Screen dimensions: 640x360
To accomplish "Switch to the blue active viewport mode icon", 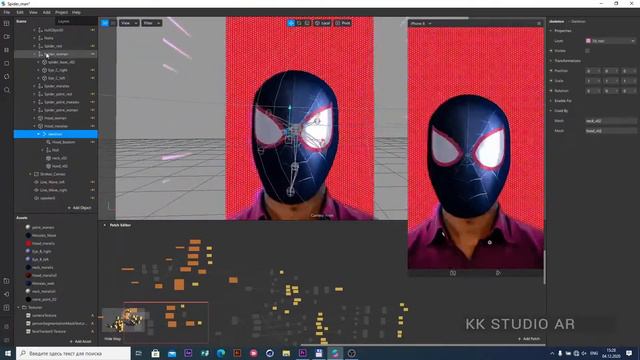I will (105, 23).
